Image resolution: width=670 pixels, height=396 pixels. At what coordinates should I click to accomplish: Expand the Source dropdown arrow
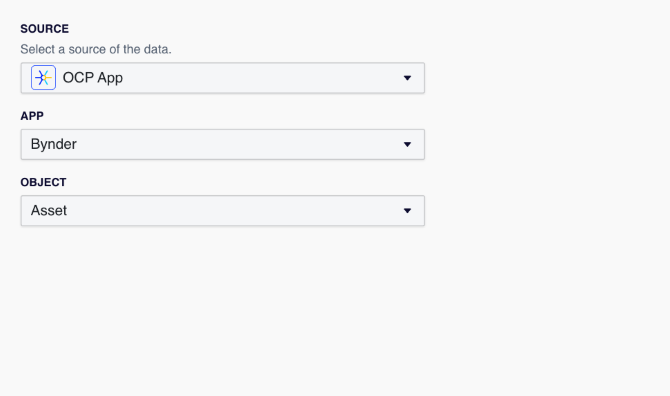407,78
